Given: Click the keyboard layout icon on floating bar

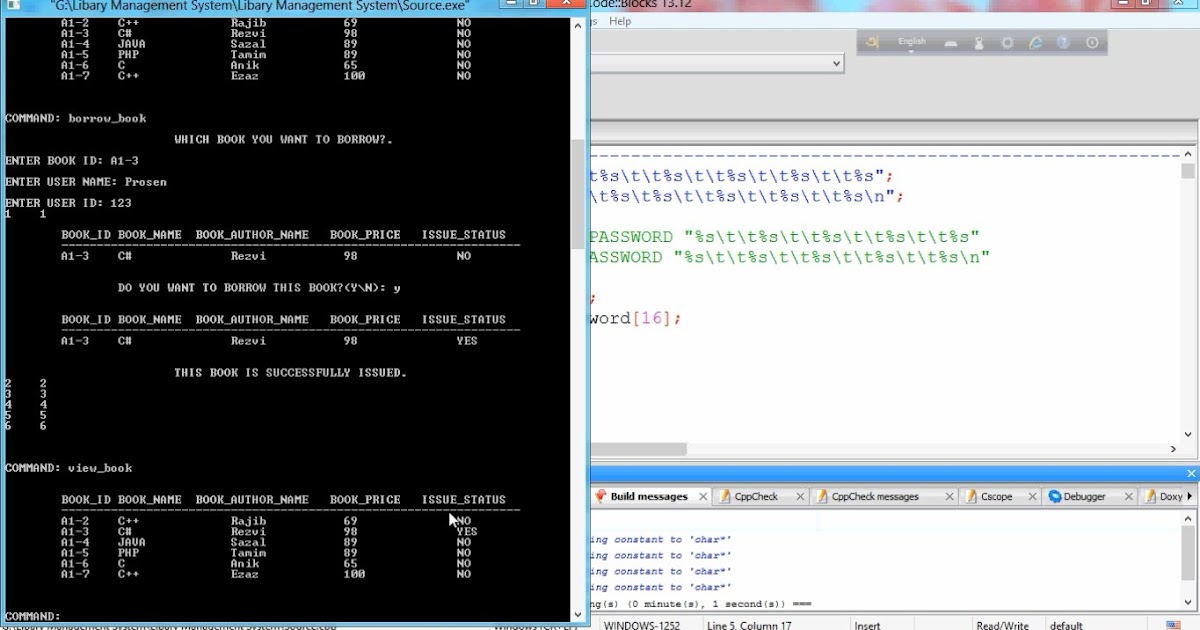Looking at the screenshot, I should (951, 44).
